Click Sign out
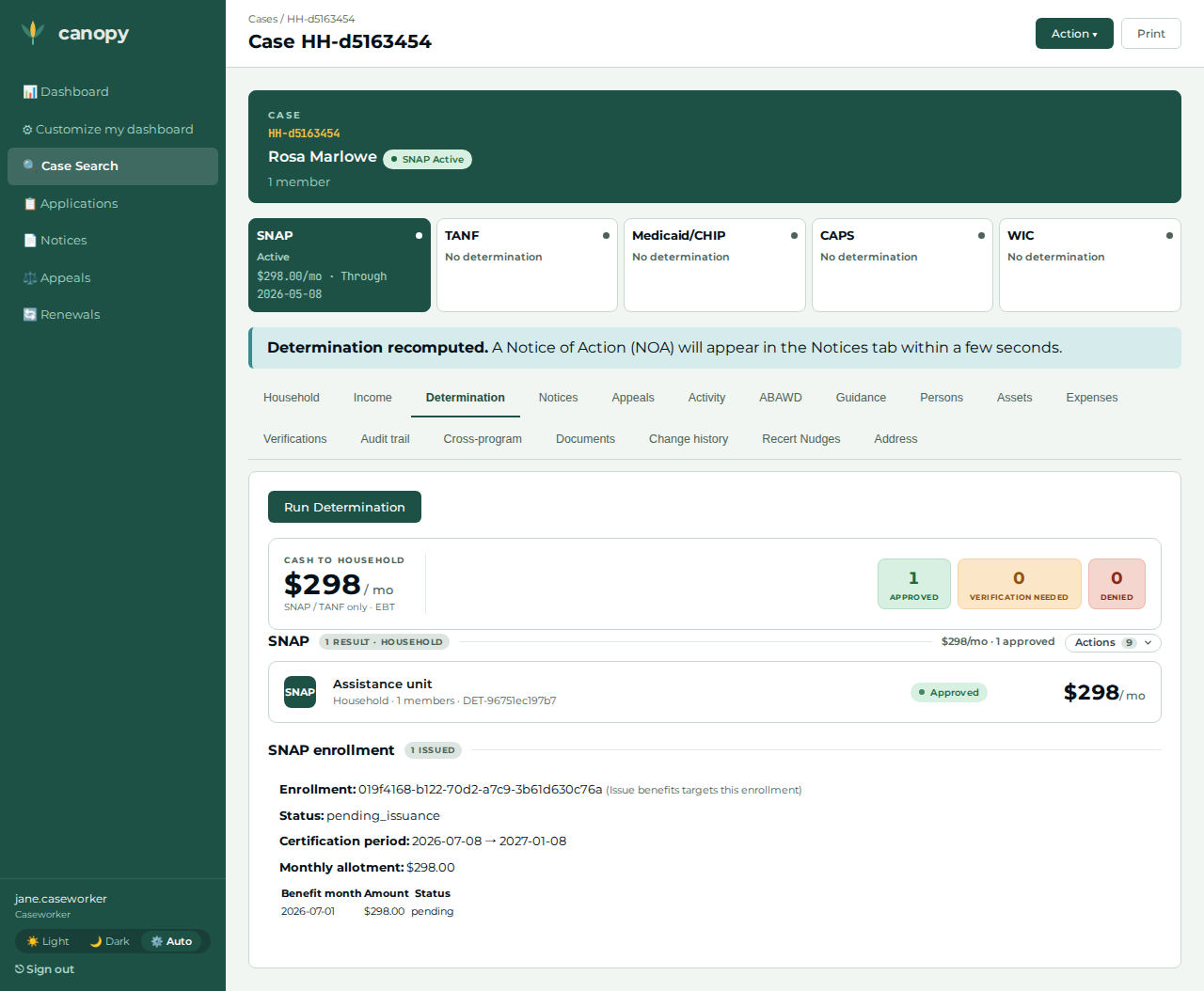This screenshot has width=1204, height=991. 45,969
